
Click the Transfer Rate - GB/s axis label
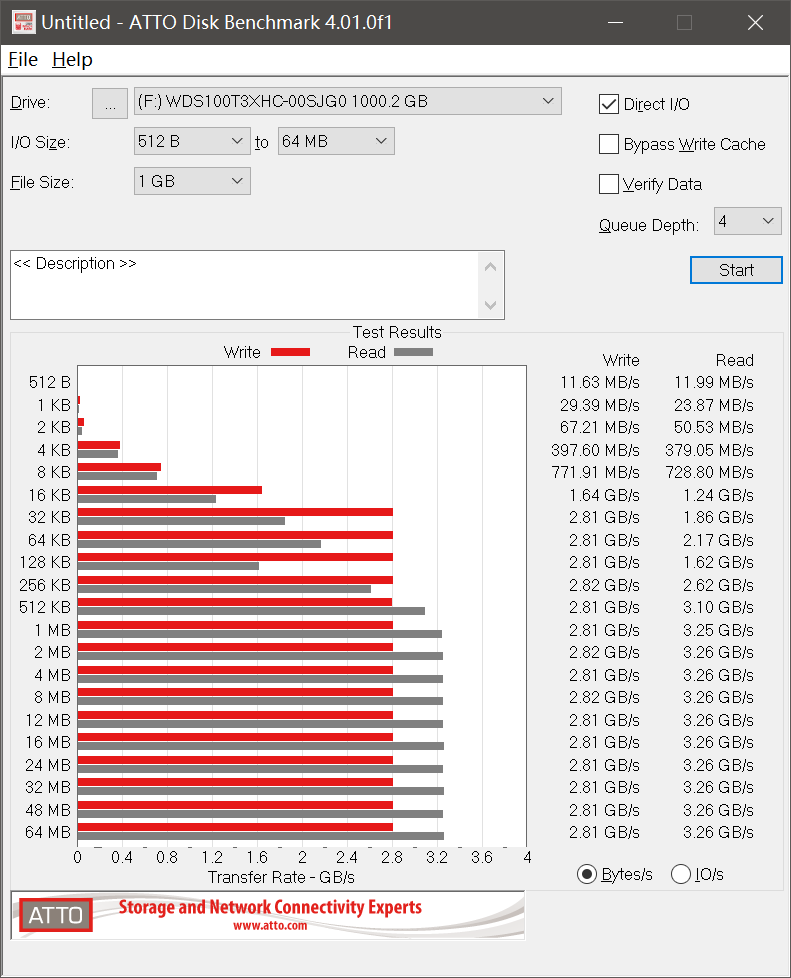[281, 878]
